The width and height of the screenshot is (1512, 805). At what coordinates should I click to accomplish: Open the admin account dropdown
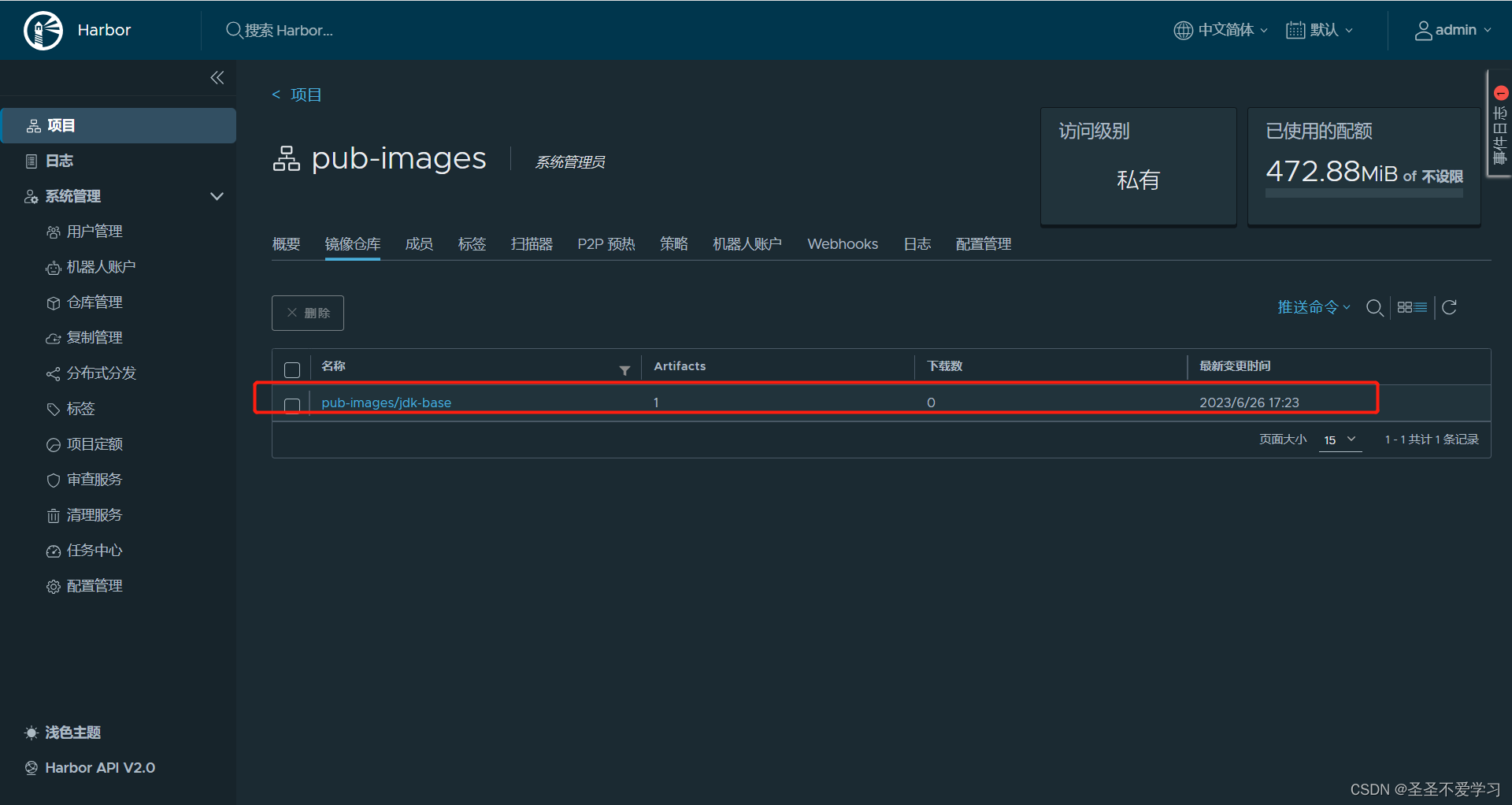1453,30
